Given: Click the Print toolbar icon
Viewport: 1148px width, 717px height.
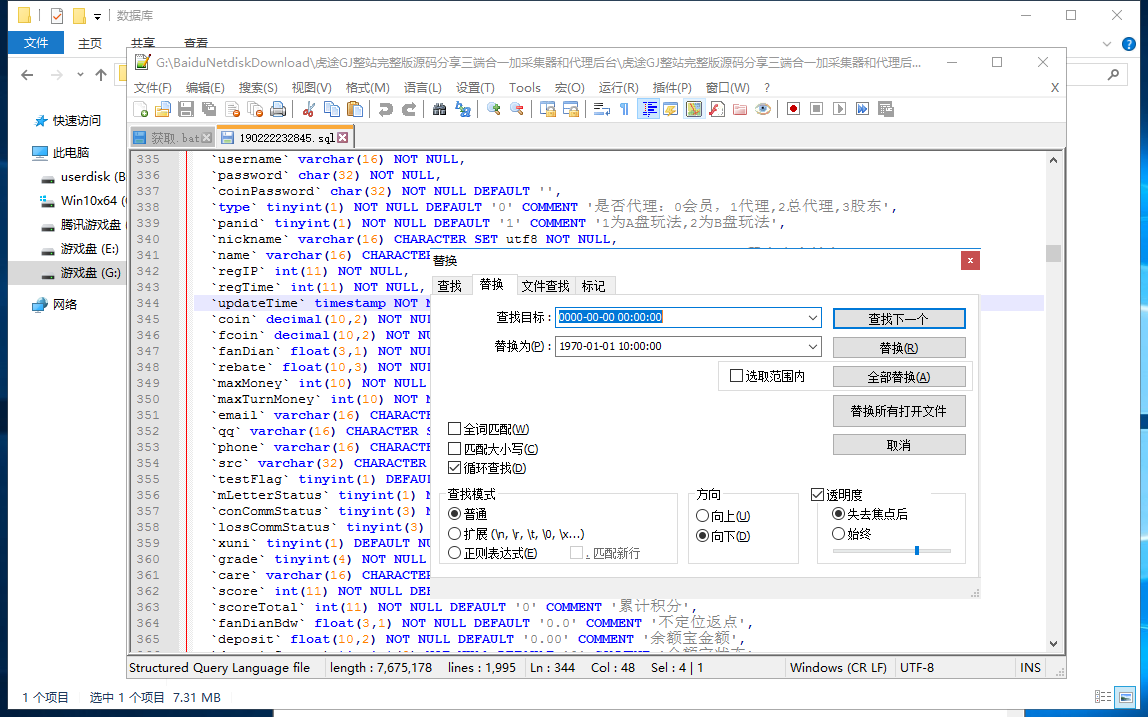Looking at the screenshot, I should pyautogui.click(x=278, y=109).
